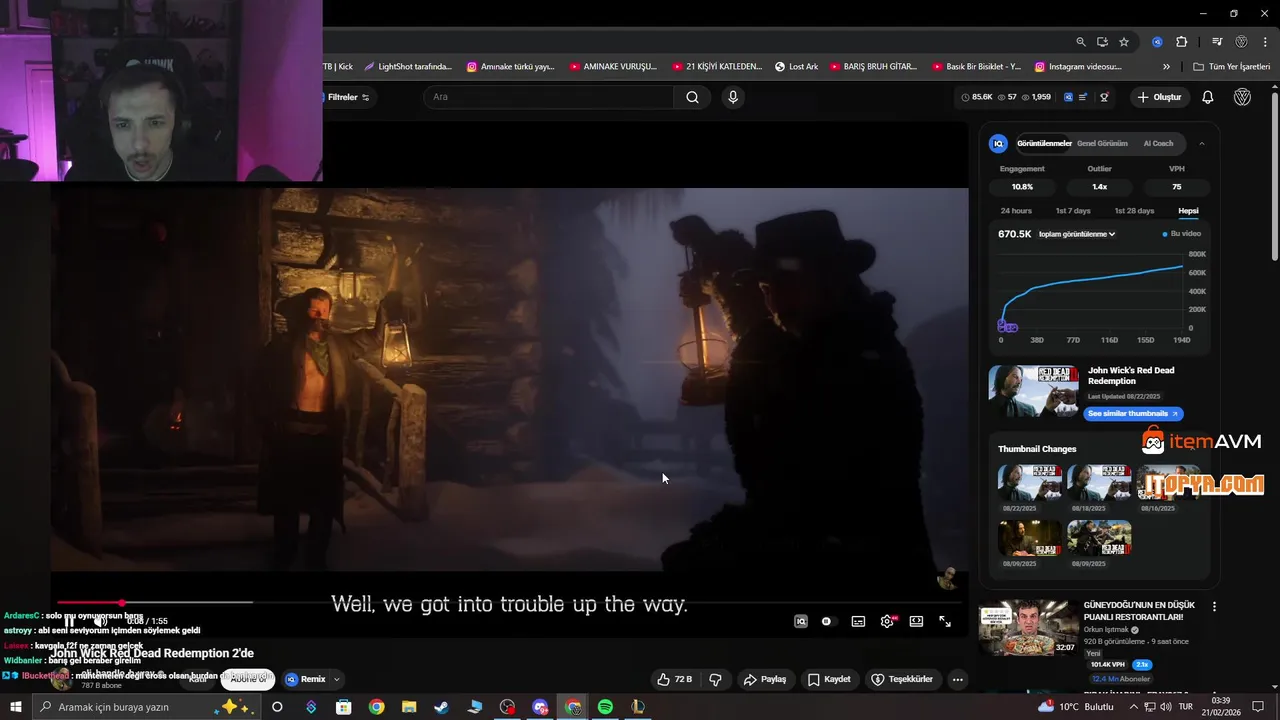Screen dimensions: 1280x720
Task: Click the Oluştur create button
Action: pos(1159,97)
